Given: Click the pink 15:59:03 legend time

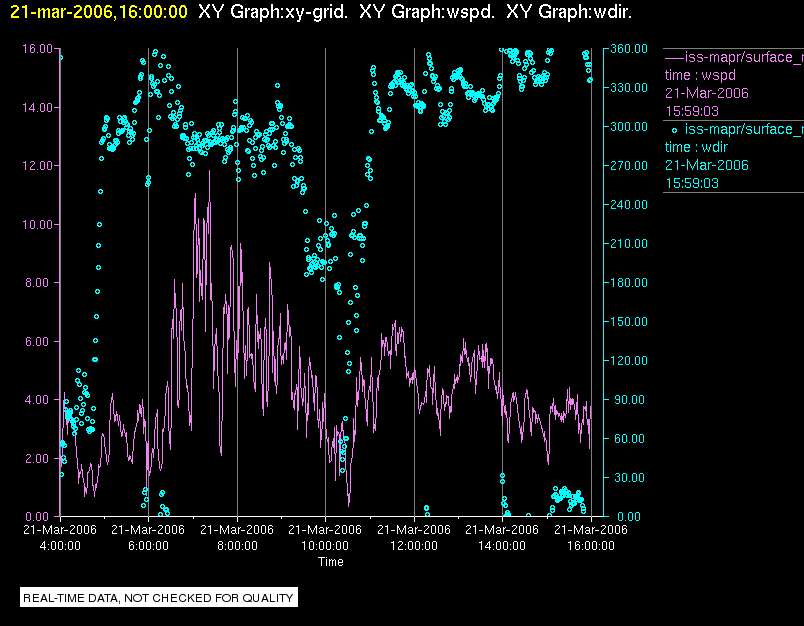Looking at the screenshot, I should pos(692,111).
